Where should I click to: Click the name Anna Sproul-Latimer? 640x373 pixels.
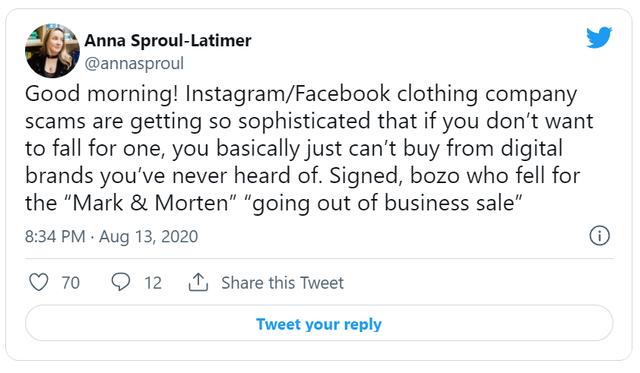tap(168, 40)
